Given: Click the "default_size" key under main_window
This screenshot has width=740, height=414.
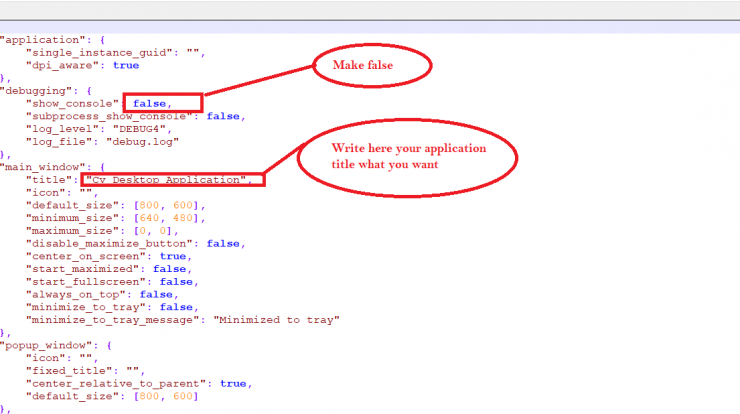Looking at the screenshot, I should coord(72,206).
